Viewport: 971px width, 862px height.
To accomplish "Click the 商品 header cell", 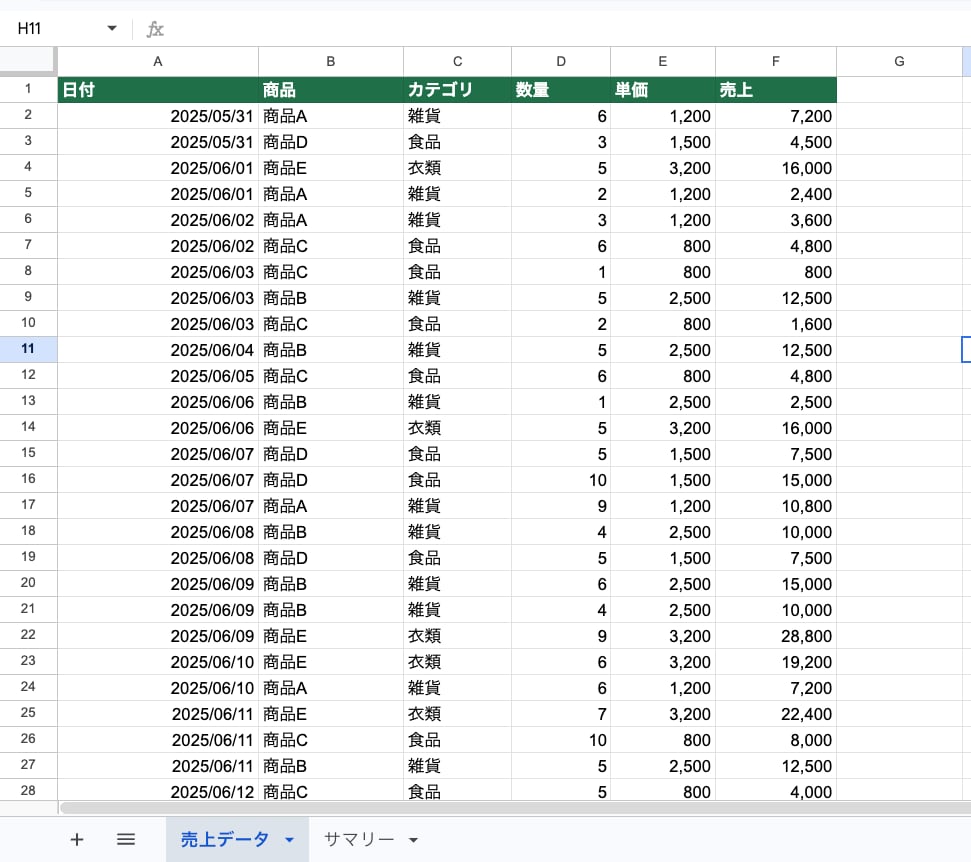I will pyautogui.click(x=331, y=90).
